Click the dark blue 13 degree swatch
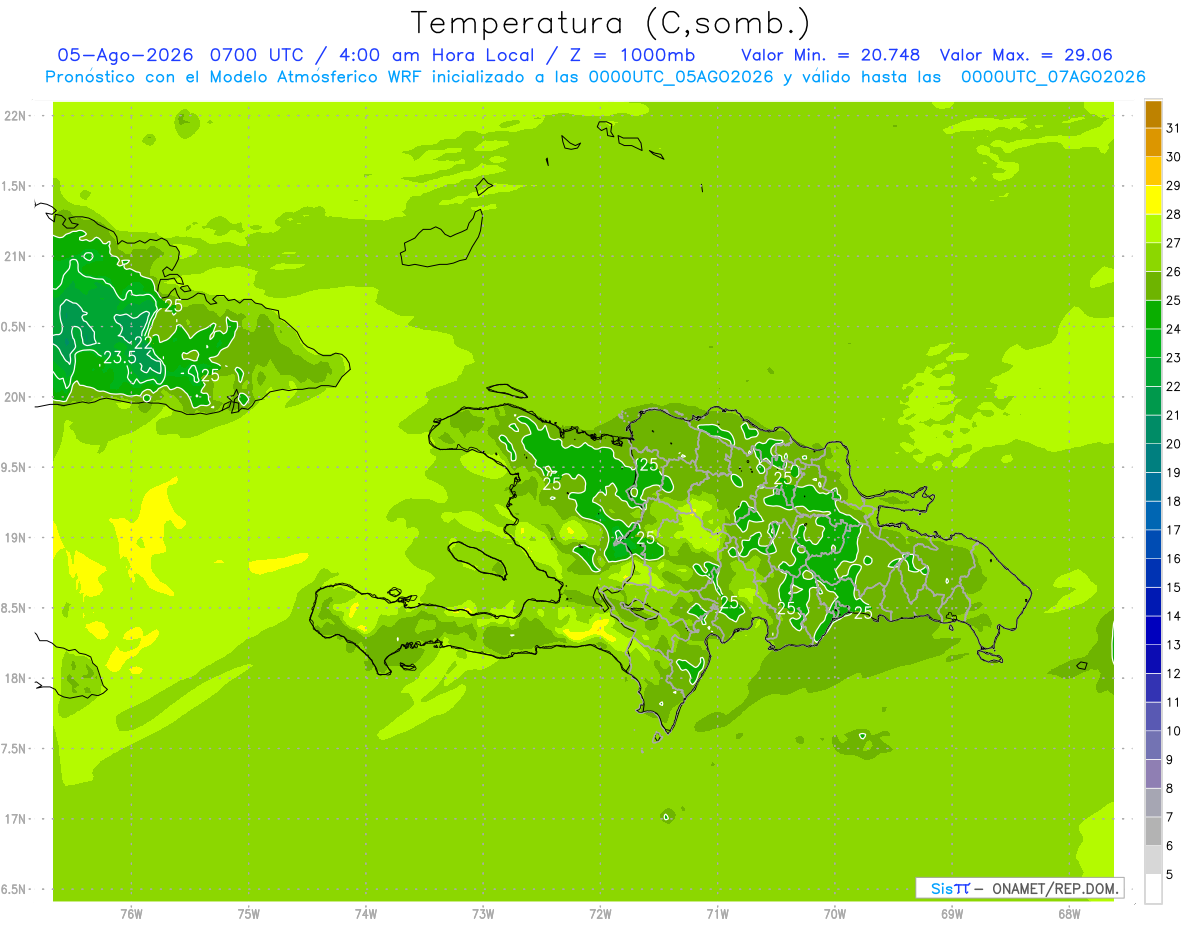The width and height of the screenshot is (1200, 927). click(1153, 631)
